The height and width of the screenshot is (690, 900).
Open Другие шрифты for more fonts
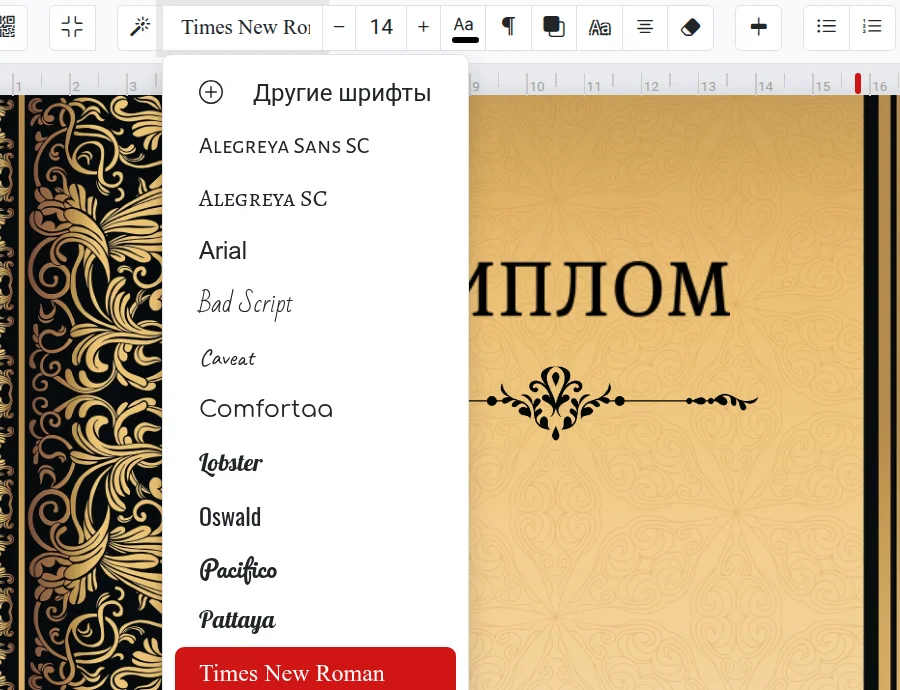[x=315, y=92]
